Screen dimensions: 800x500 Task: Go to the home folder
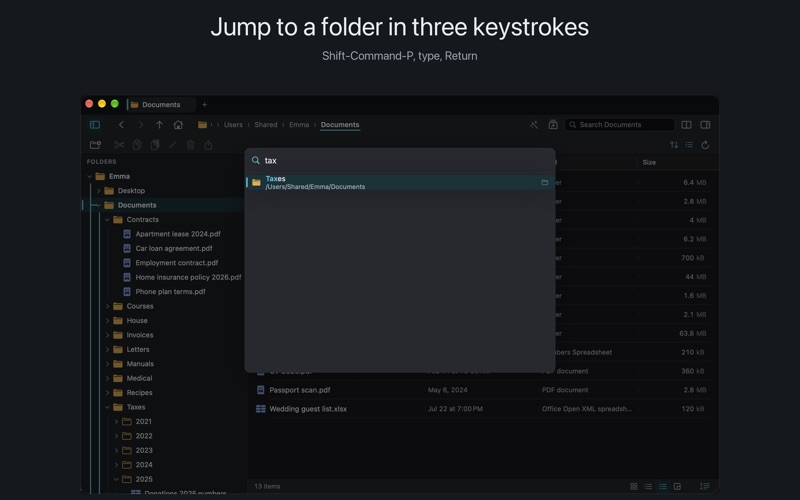tap(178, 124)
